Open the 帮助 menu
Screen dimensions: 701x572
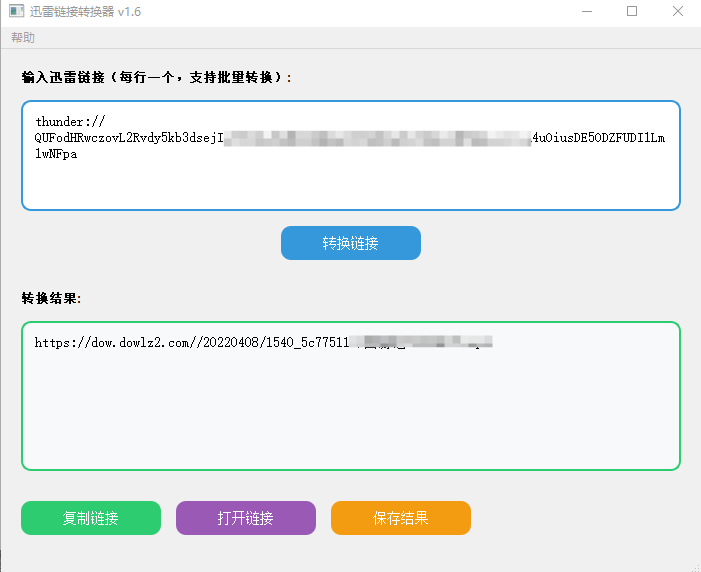[x=23, y=38]
